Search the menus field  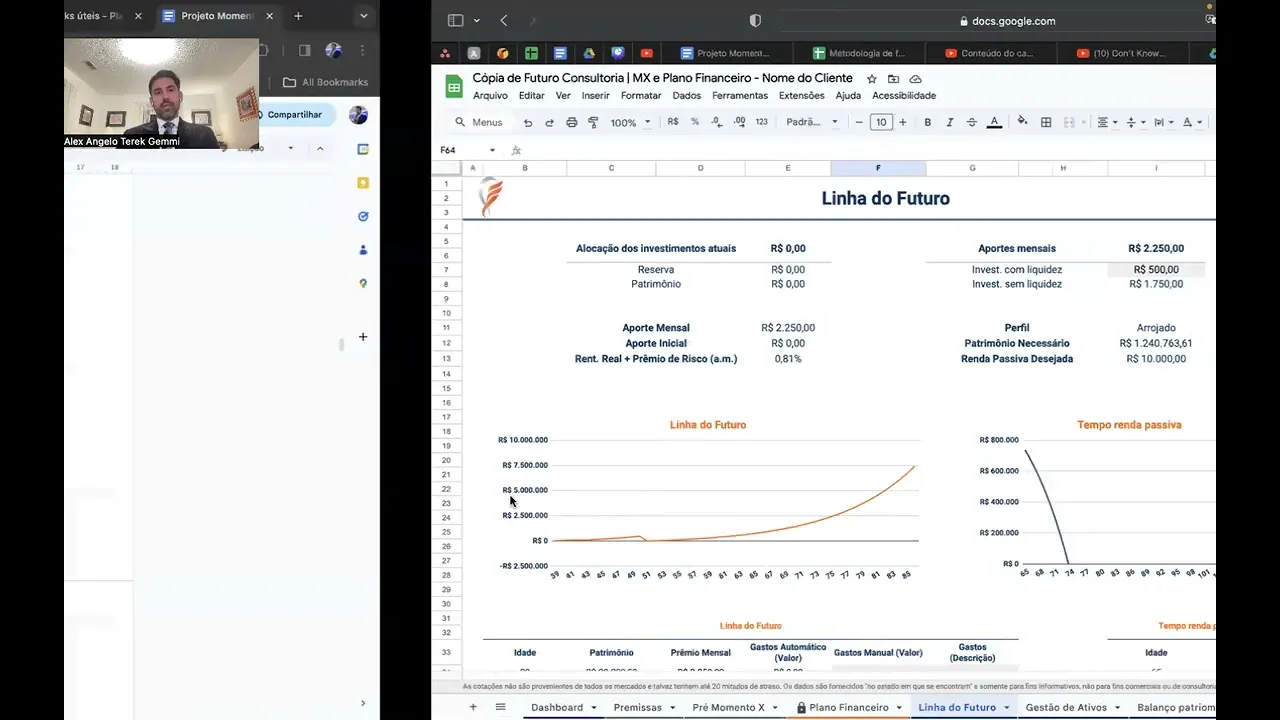pos(479,122)
